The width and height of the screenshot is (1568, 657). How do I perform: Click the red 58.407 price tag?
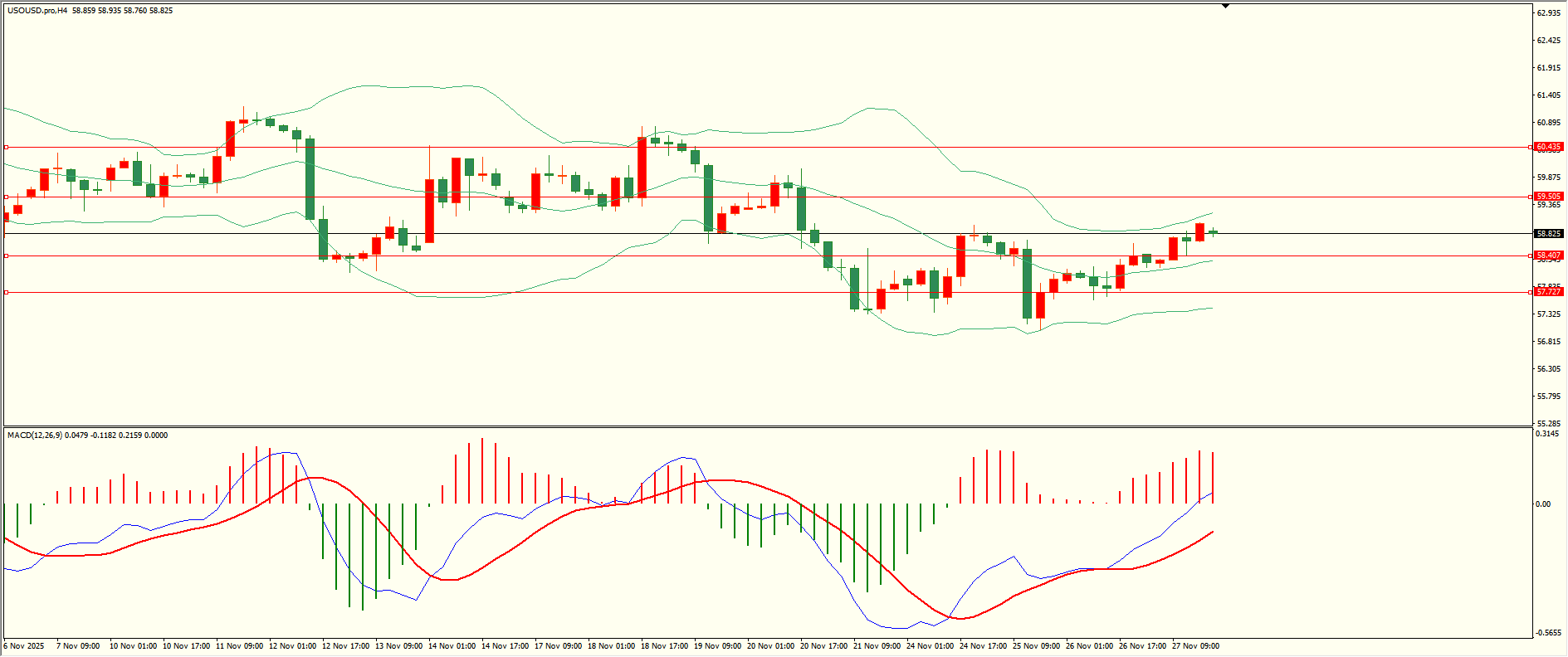1548,255
